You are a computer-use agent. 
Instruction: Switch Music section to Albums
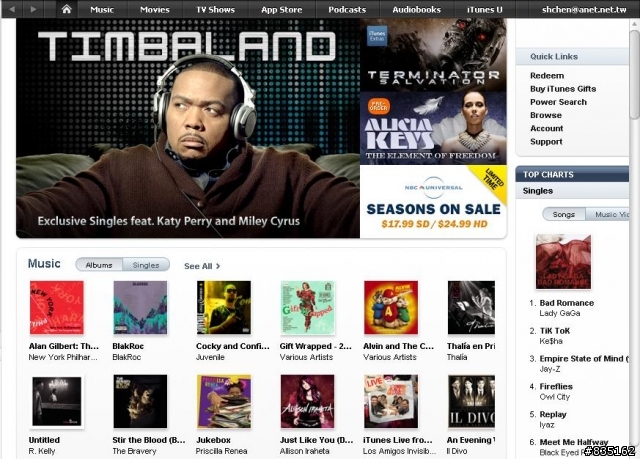(99, 265)
